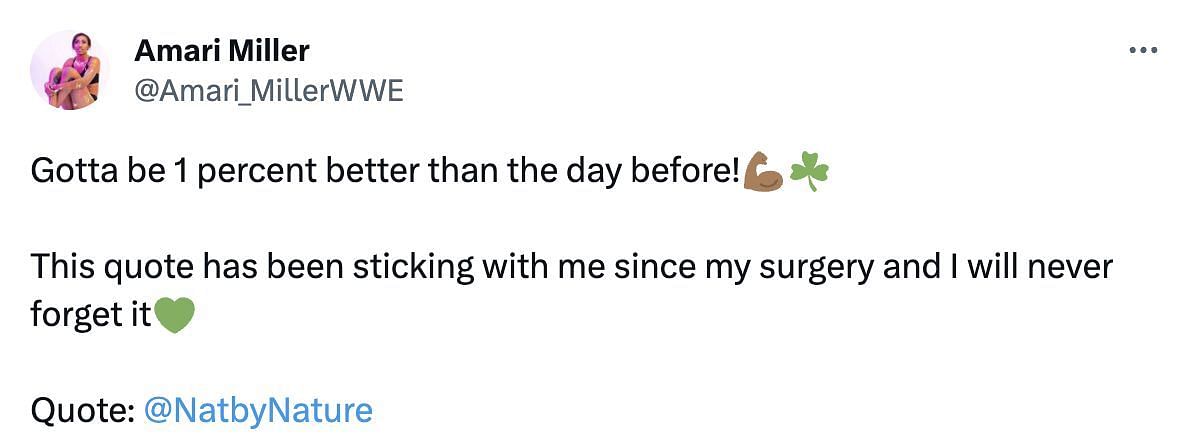Click the "forget it" text
Viewport: 1194px width, 441px height.
pyautogui.click(x=90, y=316)
